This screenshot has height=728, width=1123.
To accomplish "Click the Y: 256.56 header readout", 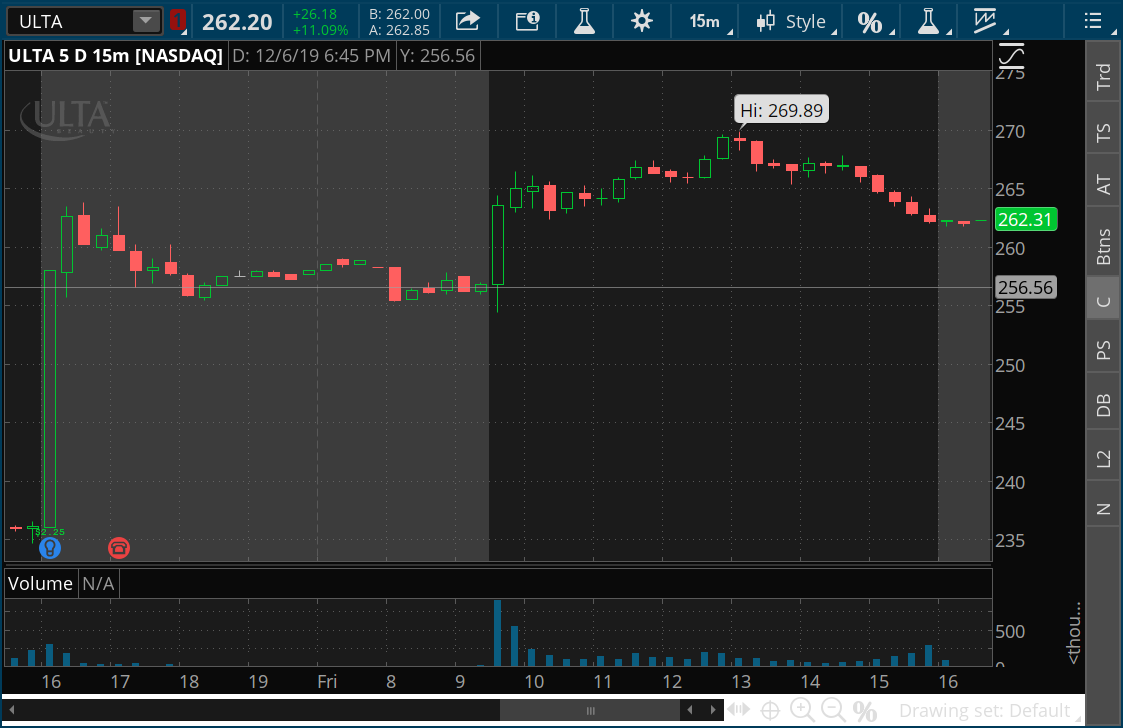I will point(437,56).
